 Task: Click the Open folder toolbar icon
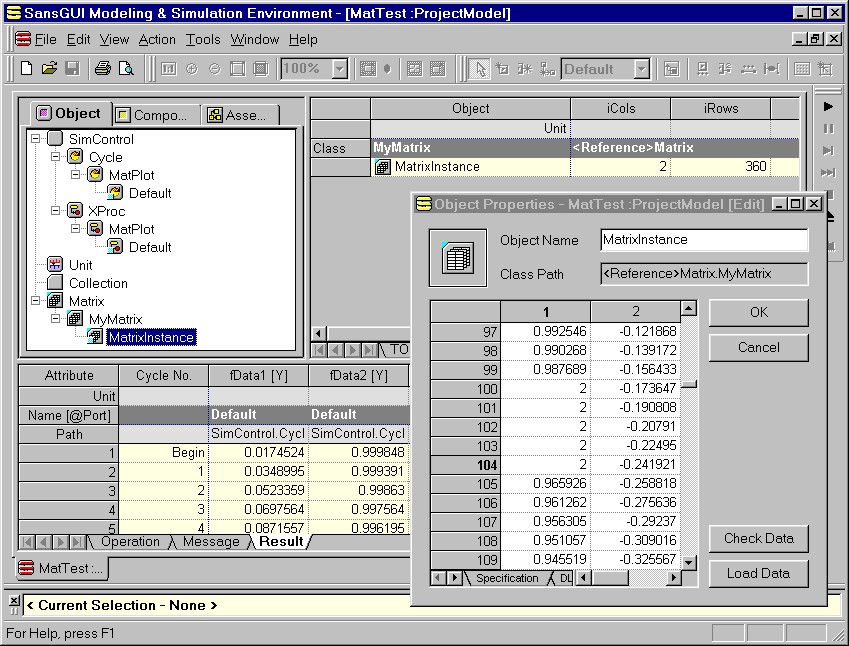click(49, 69)
